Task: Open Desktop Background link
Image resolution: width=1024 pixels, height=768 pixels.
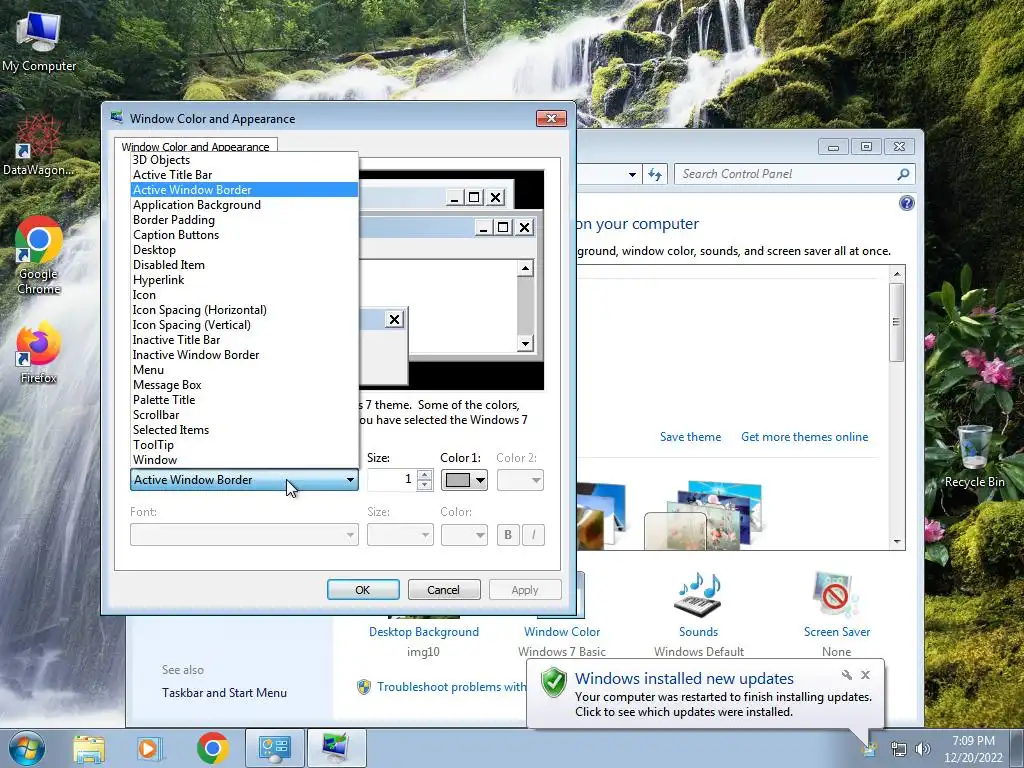Action: point(424,632)
